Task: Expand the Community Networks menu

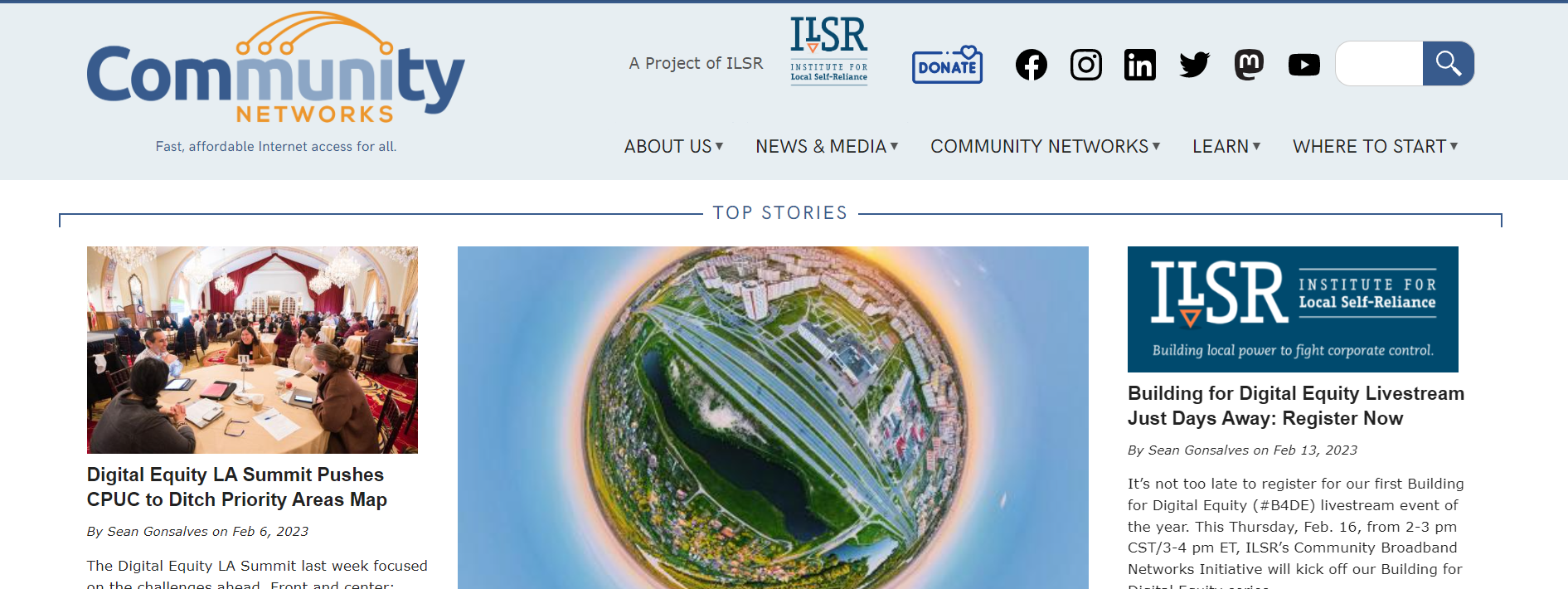Action: (1045, 146)
